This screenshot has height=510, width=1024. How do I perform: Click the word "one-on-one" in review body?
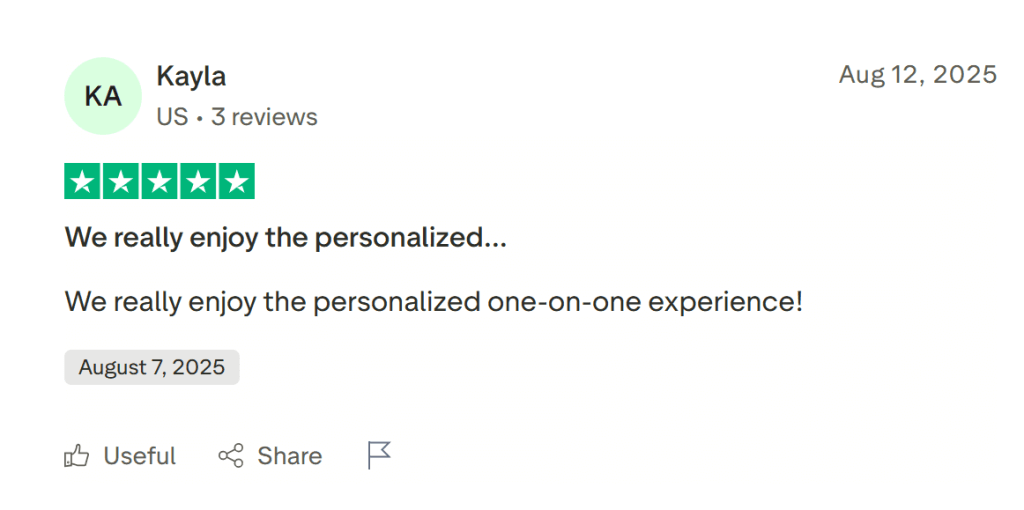(564, 301)
